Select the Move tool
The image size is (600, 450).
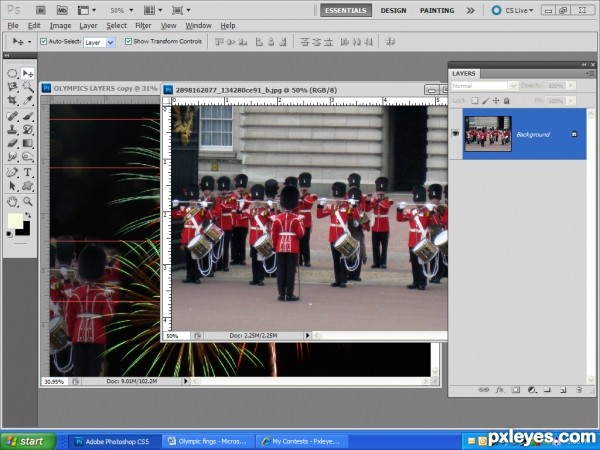click(28, 73)
